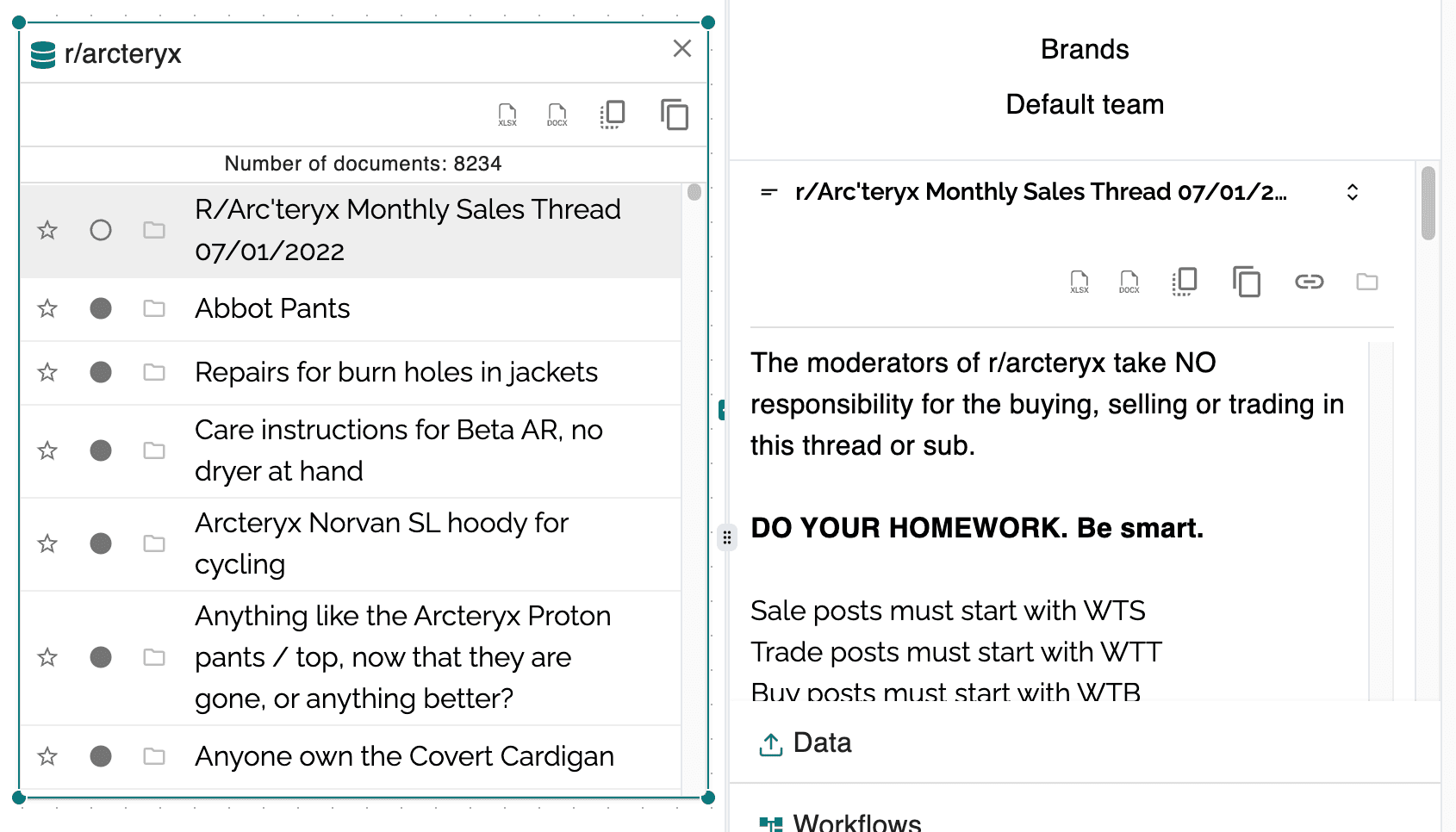Screen dimensions: 1456x832
Task: Click the right panel scrollbar thumb
Action: click(1428, 203)
